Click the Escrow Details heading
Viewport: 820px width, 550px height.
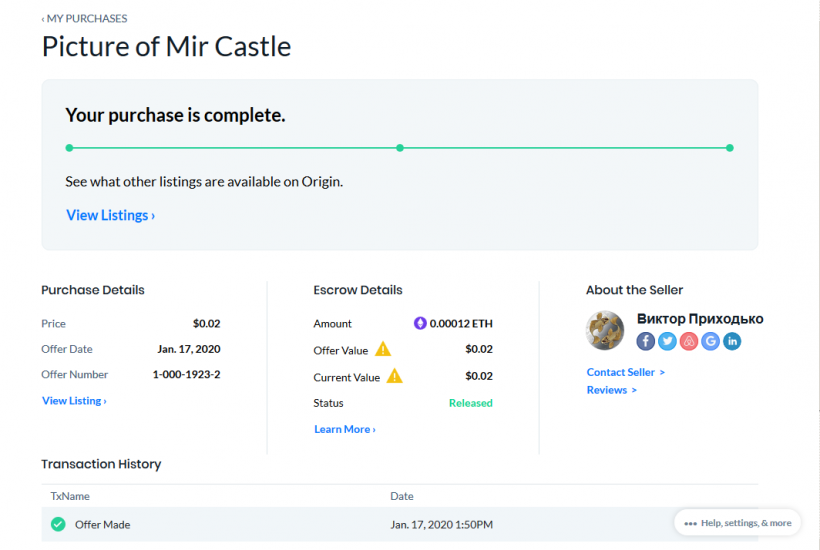tap(358, 290)
